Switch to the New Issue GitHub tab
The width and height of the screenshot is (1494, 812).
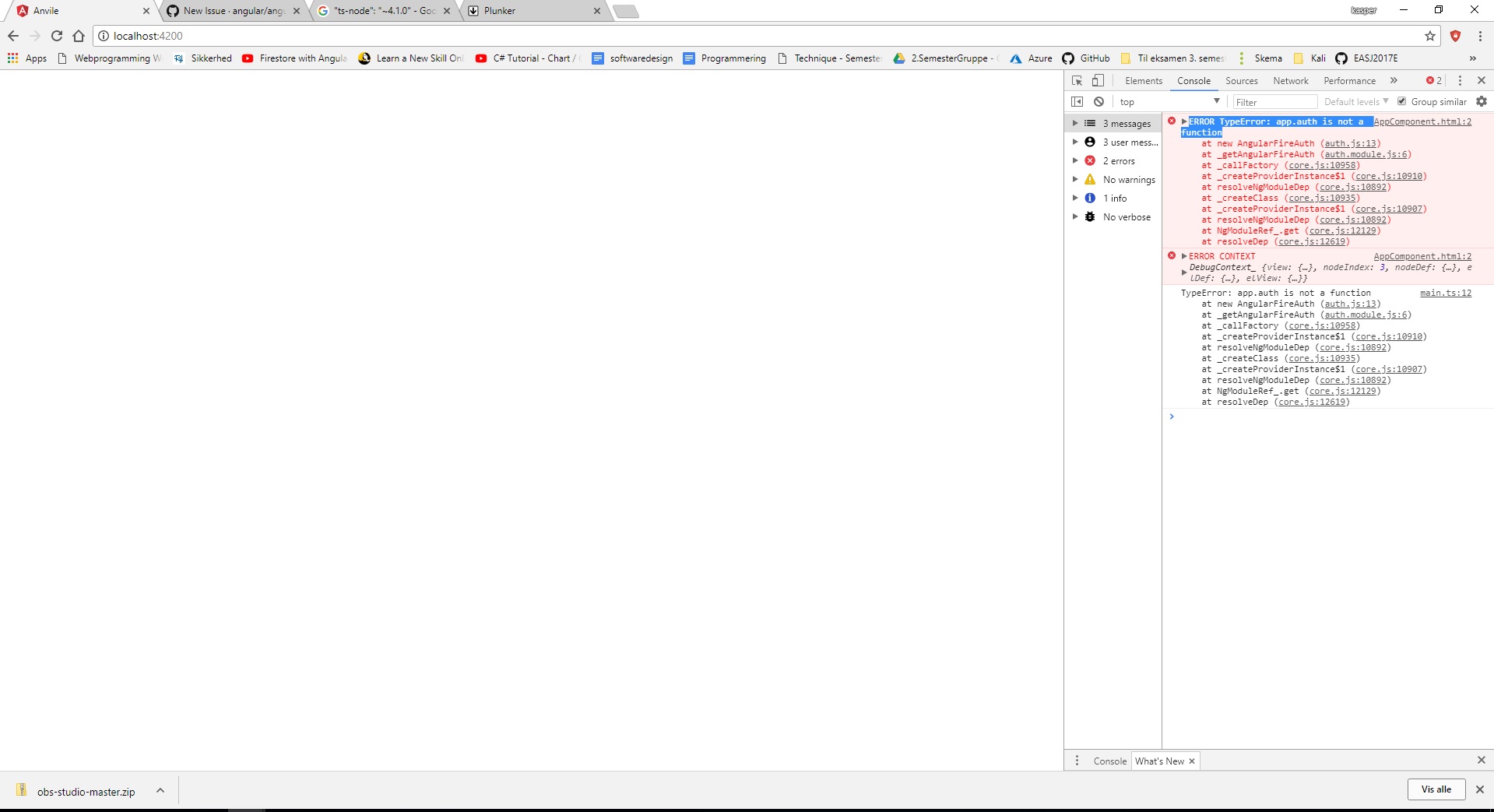pyautogui.click(x=234, y=11)
